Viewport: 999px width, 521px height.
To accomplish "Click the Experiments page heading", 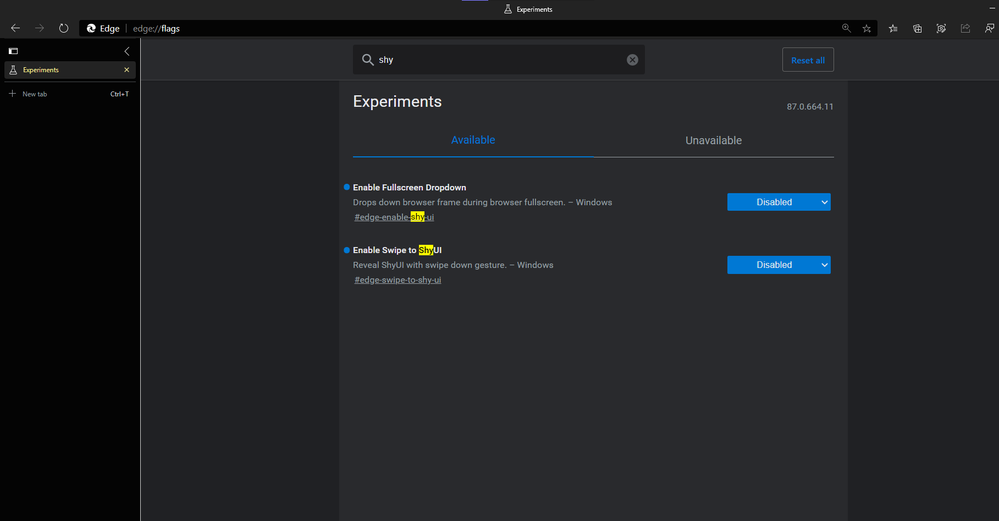I will pos(397,101).
